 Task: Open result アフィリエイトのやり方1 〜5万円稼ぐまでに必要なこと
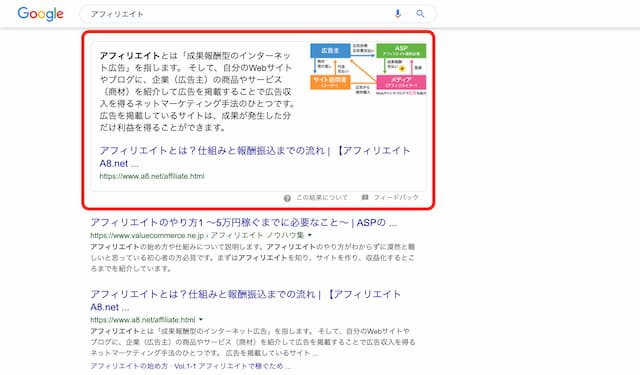point(244,223)
